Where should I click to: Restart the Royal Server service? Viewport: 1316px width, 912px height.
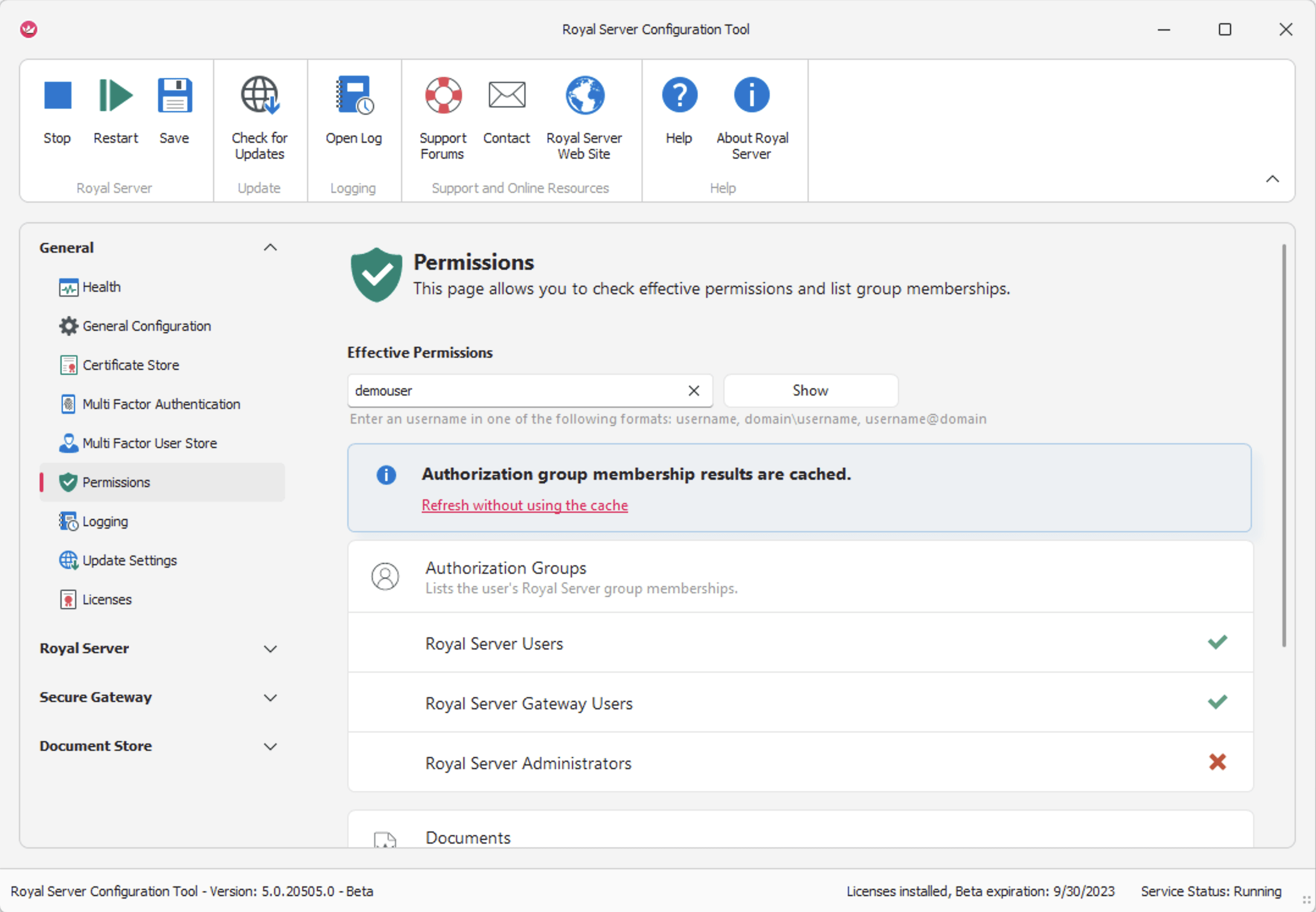tap(115, 110)
